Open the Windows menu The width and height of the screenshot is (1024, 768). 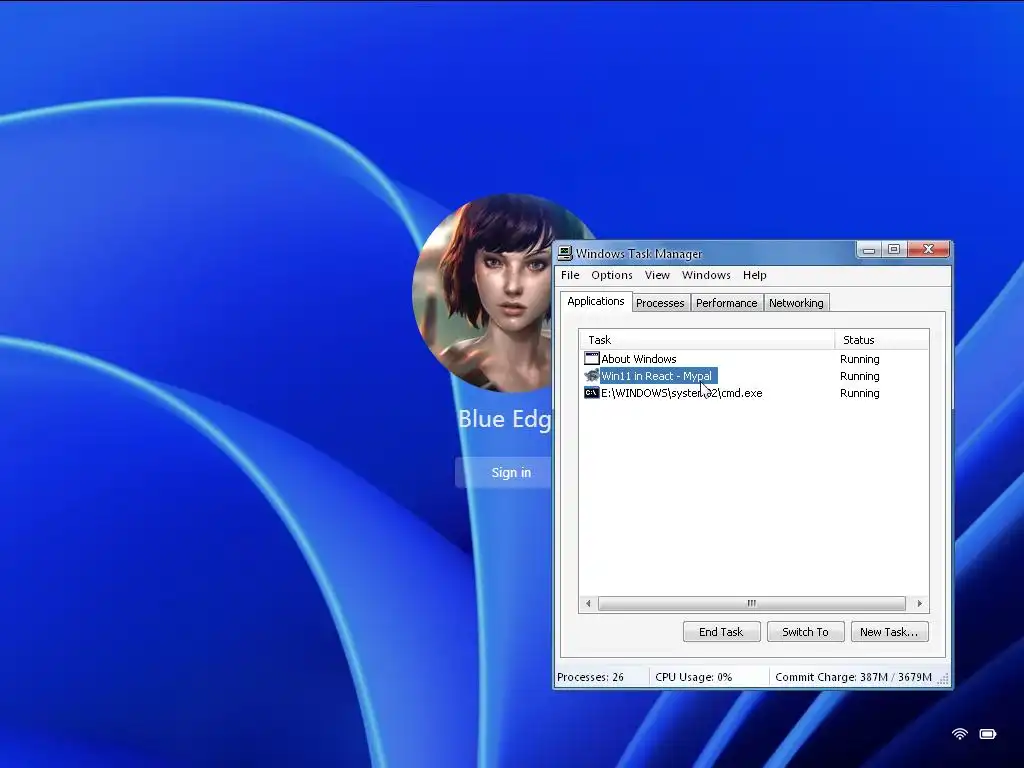tap(706, 275)
